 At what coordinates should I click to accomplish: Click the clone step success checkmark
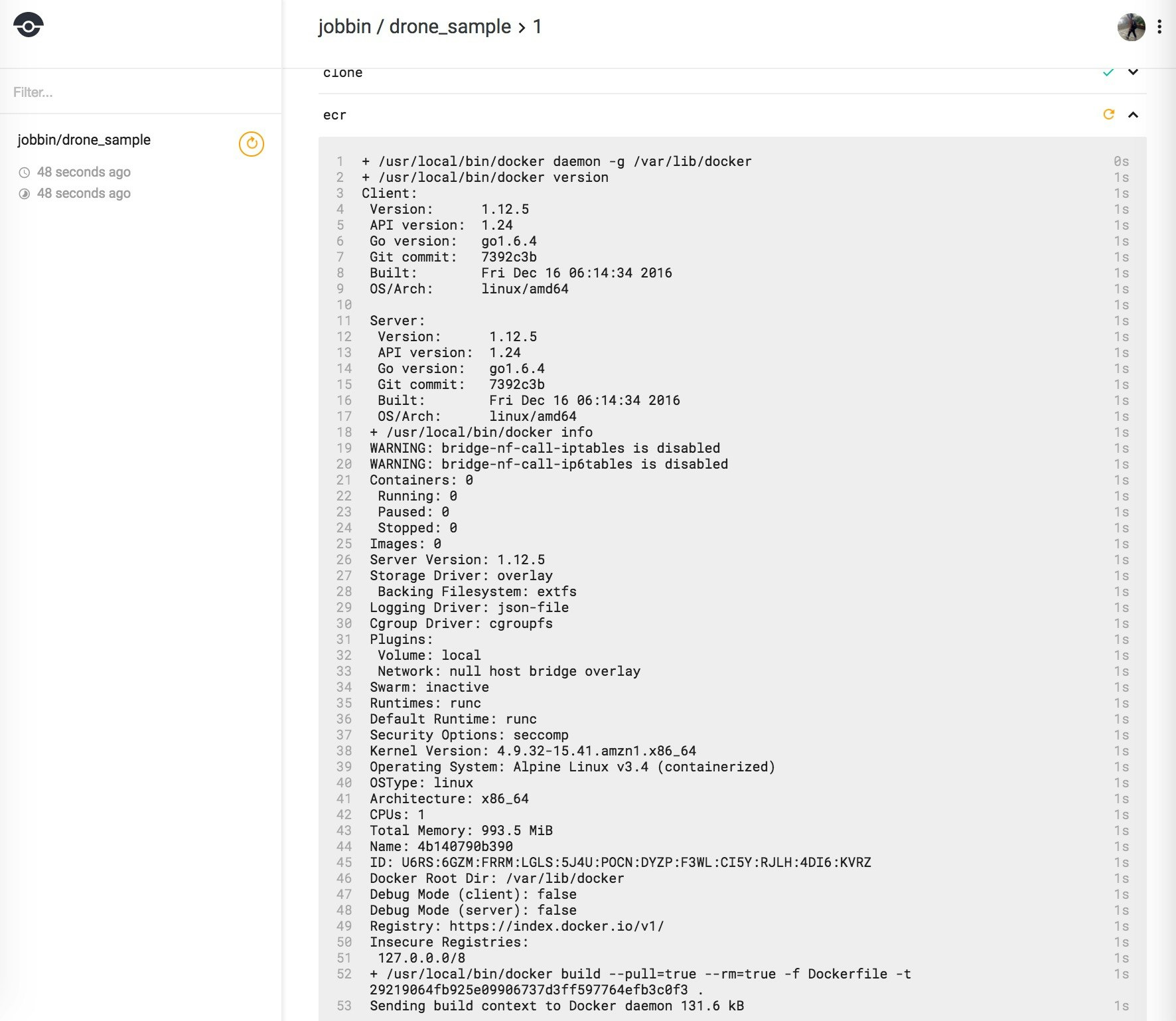[1108, 72]
